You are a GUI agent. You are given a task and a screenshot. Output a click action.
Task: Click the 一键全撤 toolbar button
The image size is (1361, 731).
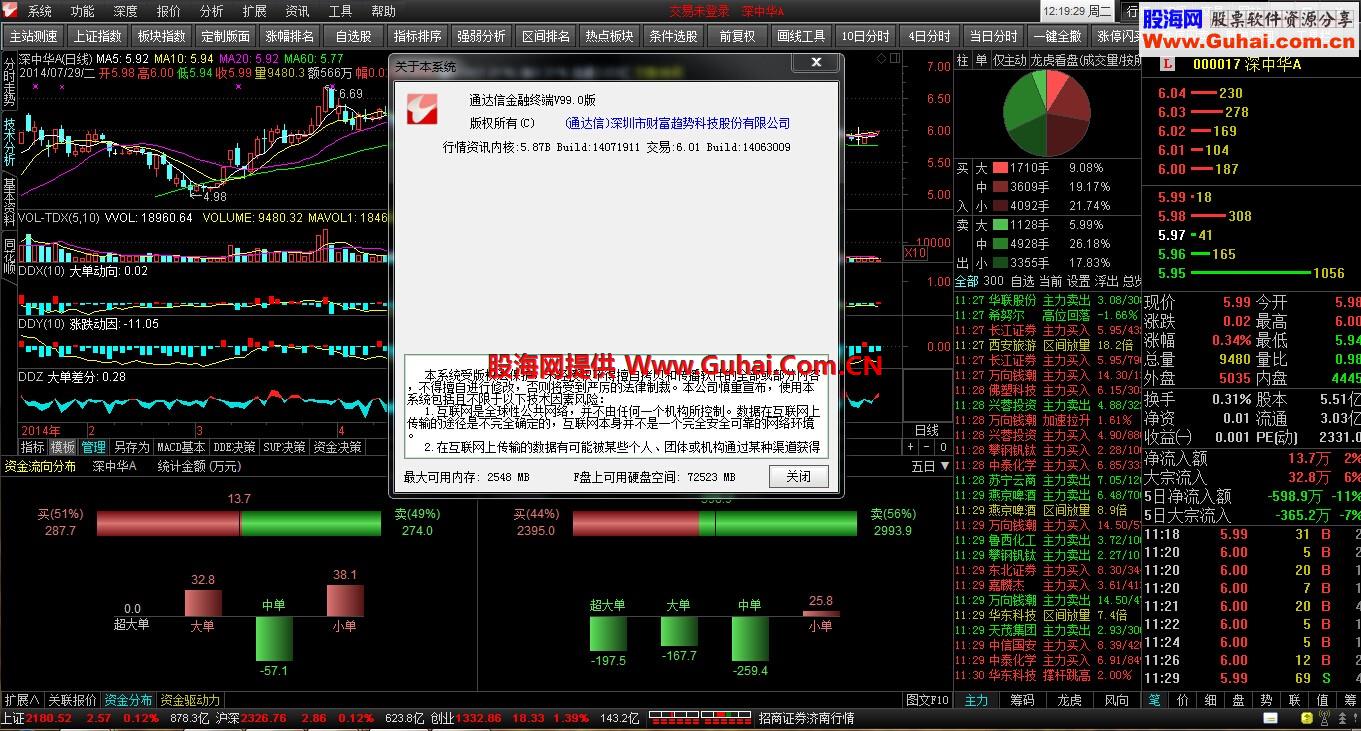tap(1057, 36)
